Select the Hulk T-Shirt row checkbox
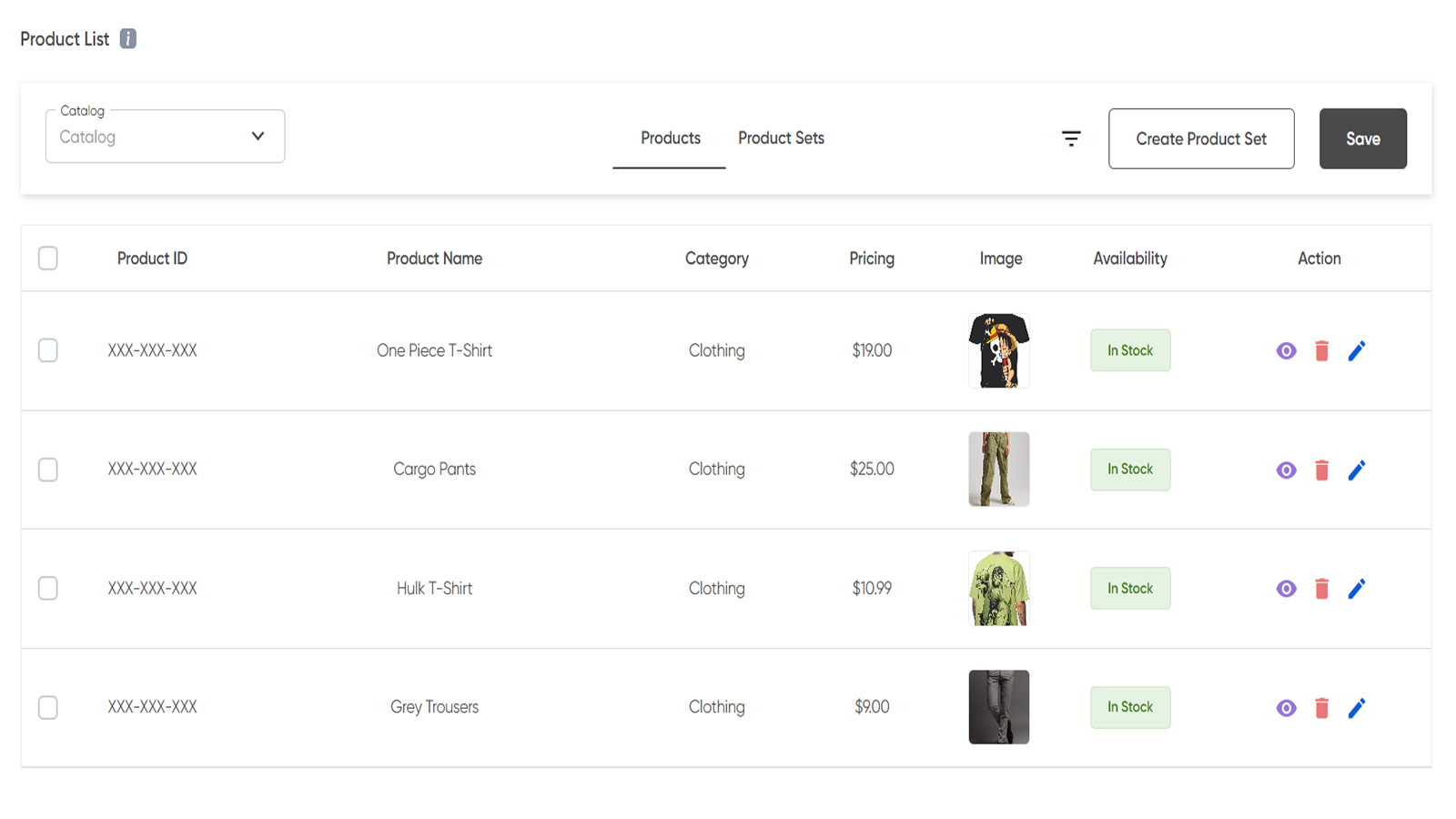Image resolution: width=1456 pixels, height=819 pixels. click(48, 589)
